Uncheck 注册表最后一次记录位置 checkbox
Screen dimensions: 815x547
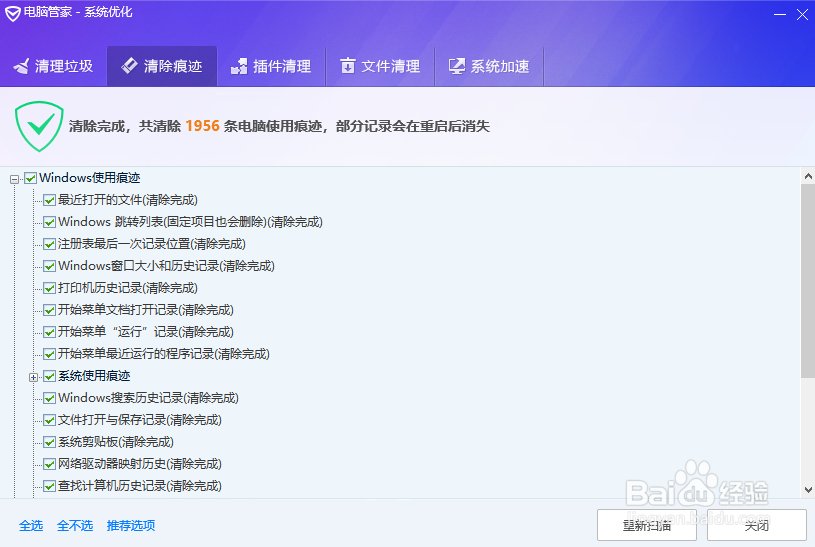(49, 244)
